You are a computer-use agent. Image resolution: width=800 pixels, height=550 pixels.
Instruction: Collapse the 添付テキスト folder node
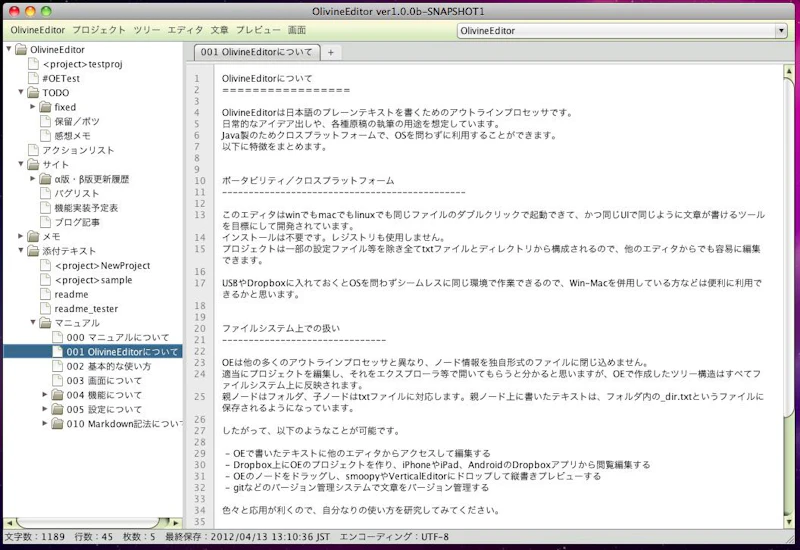(x=20, y=251)
